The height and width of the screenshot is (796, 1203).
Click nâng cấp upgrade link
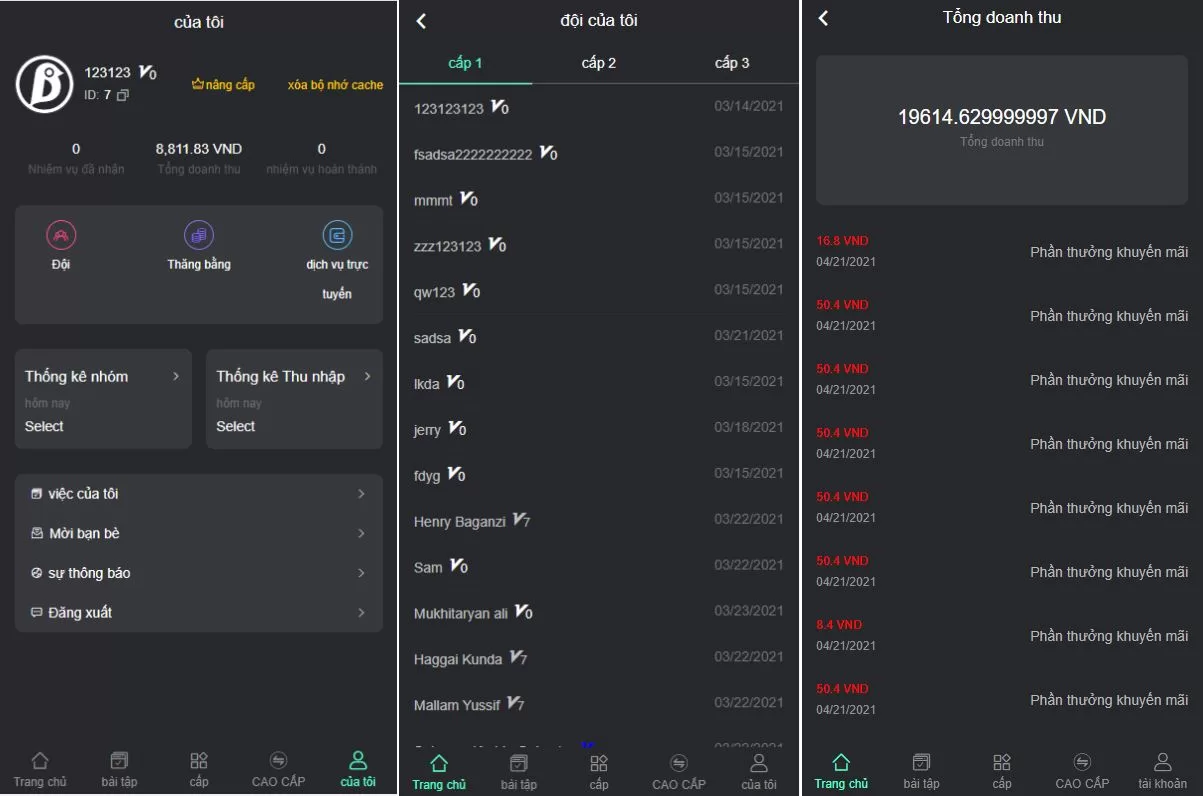[223, 85]
